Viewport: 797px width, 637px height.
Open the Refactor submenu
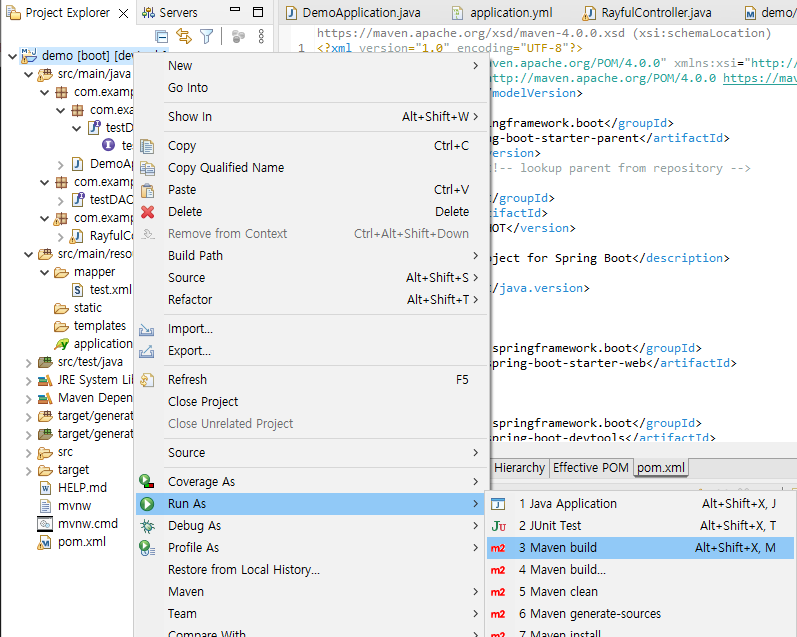click(x=323, y=300)
